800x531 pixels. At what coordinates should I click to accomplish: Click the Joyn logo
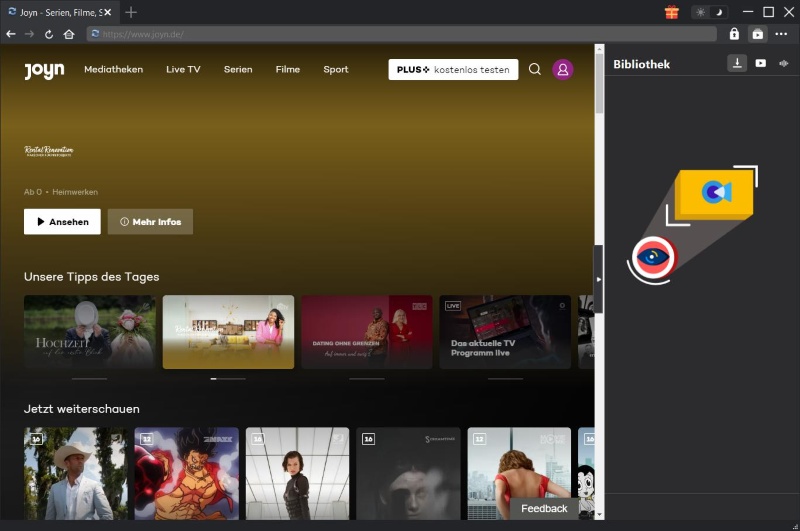pyautogui.click(x=44, y=70)
